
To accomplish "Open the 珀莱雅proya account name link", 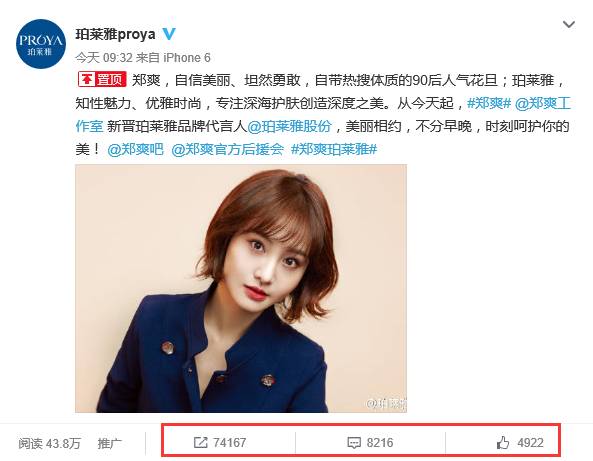I will [115, 34].
